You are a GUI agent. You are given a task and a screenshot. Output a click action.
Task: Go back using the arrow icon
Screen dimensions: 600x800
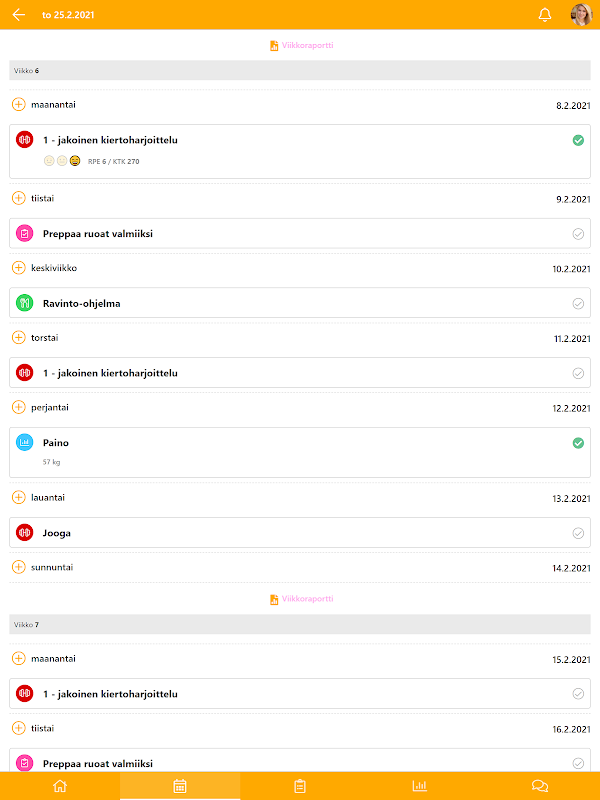[x=18, y=15]
